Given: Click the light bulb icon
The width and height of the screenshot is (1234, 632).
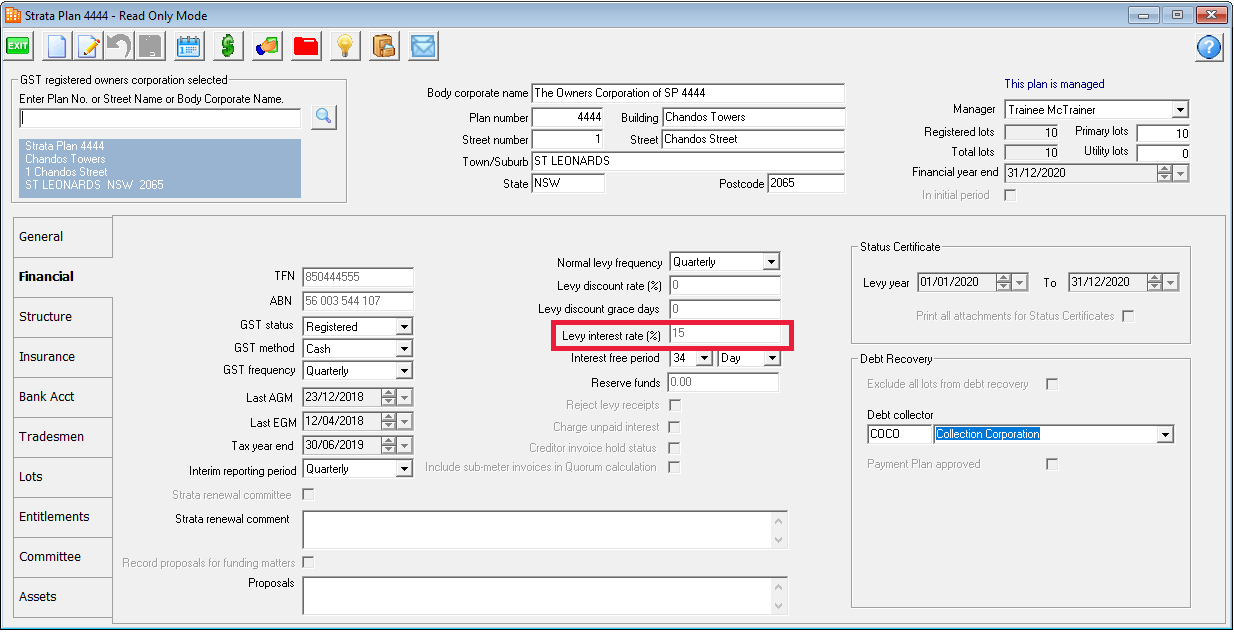Looking at the screenshot, I should 345,46.
